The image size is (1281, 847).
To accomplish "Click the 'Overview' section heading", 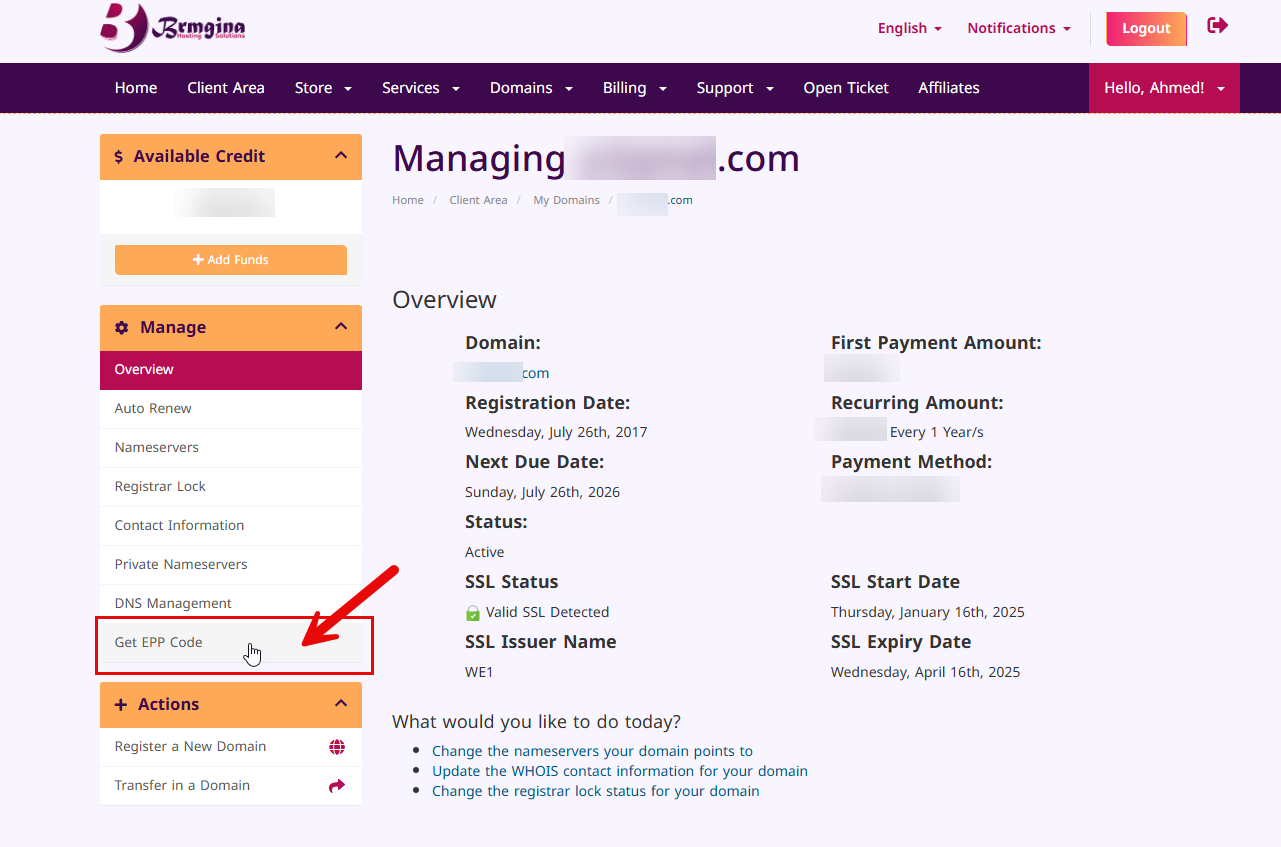I will click(444, 300).
